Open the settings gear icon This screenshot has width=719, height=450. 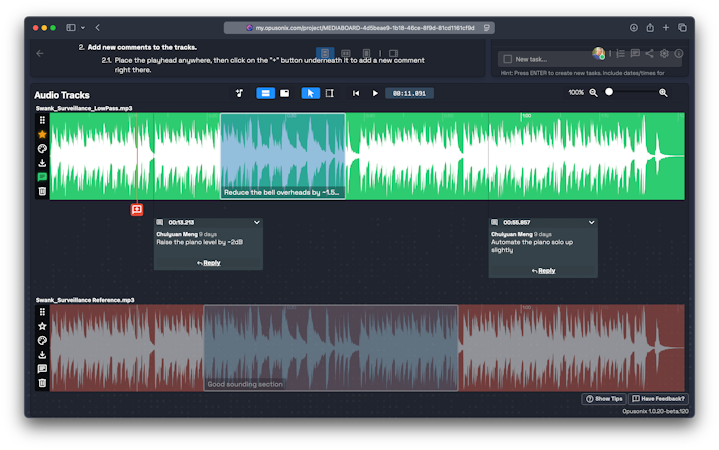click(x=664, y=54)
